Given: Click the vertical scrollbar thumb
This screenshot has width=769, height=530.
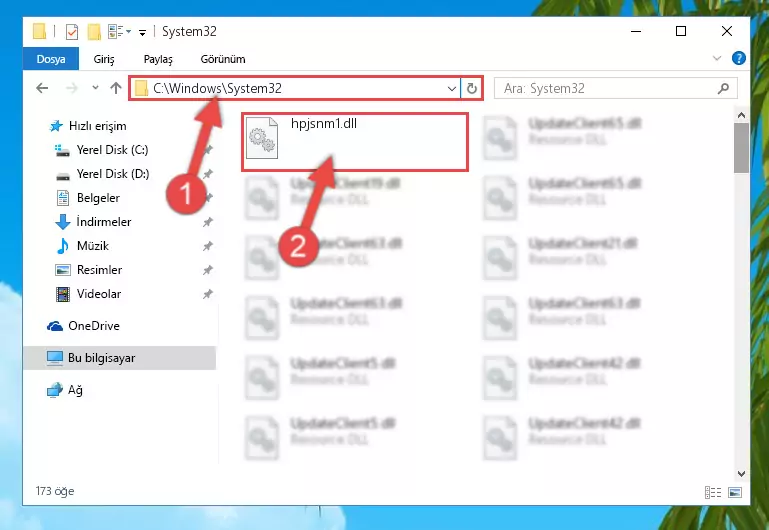Looking at the screenshot, I should point(742,148).
